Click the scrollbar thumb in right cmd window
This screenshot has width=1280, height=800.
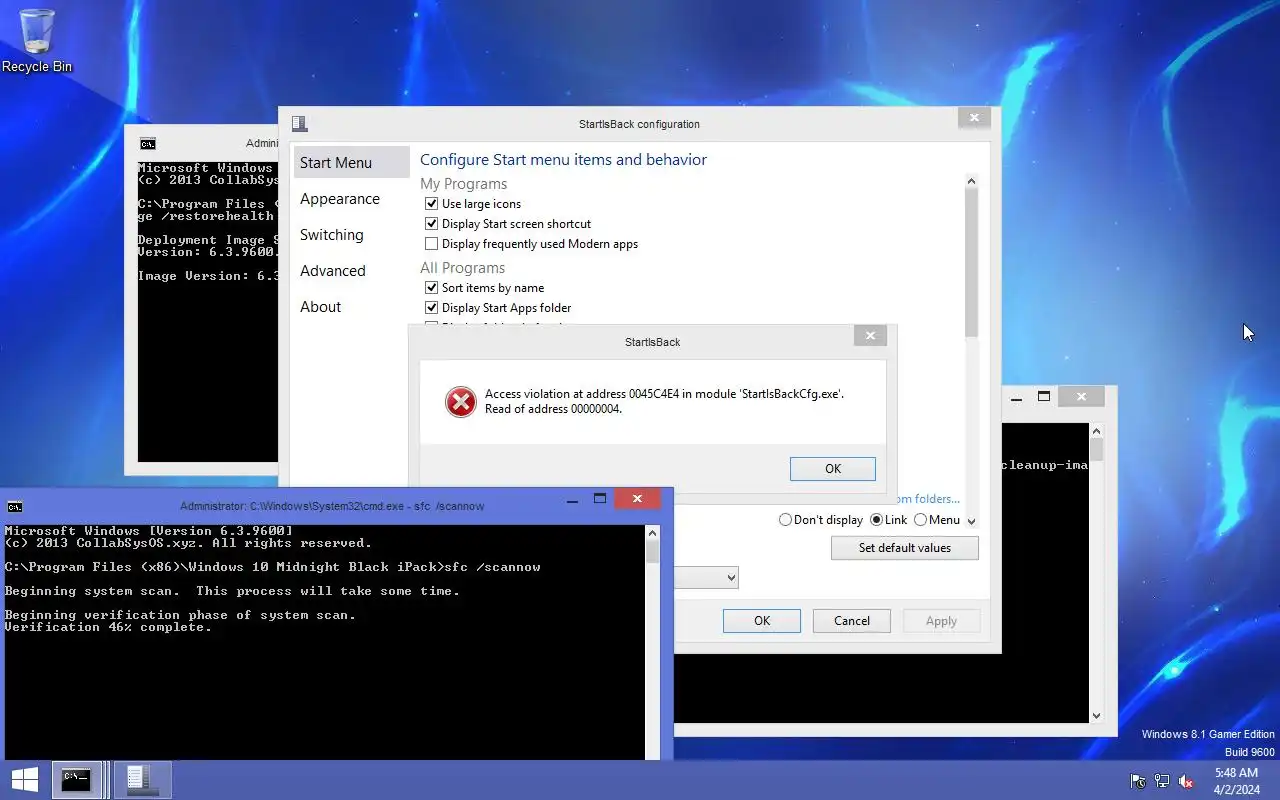pyautogui.click(x=1096, y=450)
